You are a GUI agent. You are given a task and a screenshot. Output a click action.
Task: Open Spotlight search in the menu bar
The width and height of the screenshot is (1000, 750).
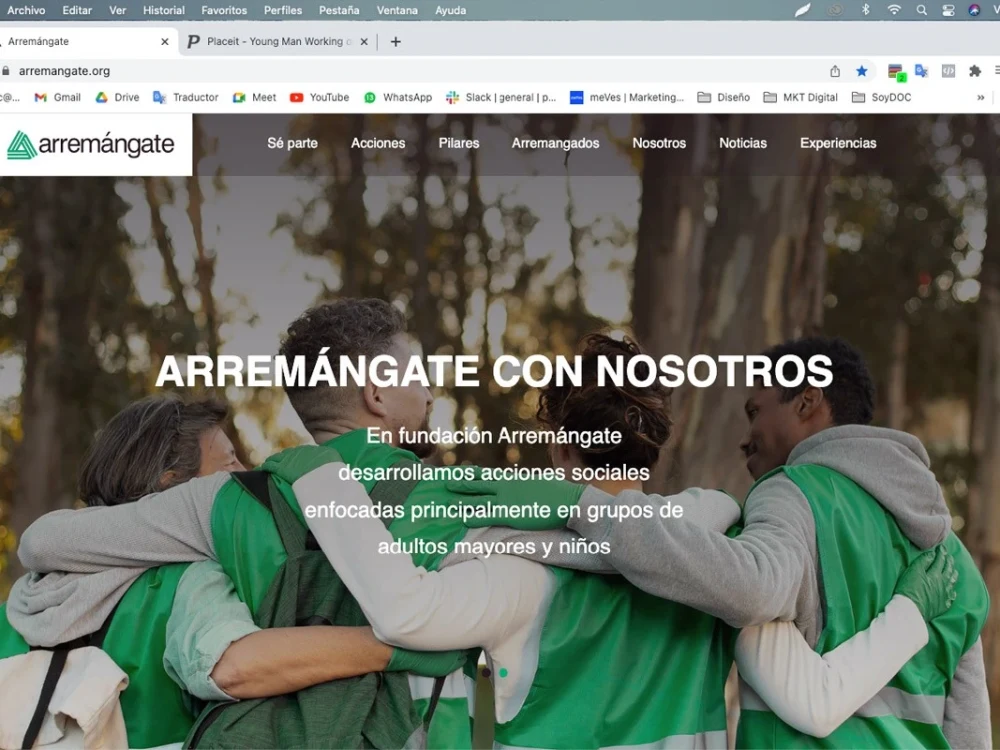(x=922, y=10)
